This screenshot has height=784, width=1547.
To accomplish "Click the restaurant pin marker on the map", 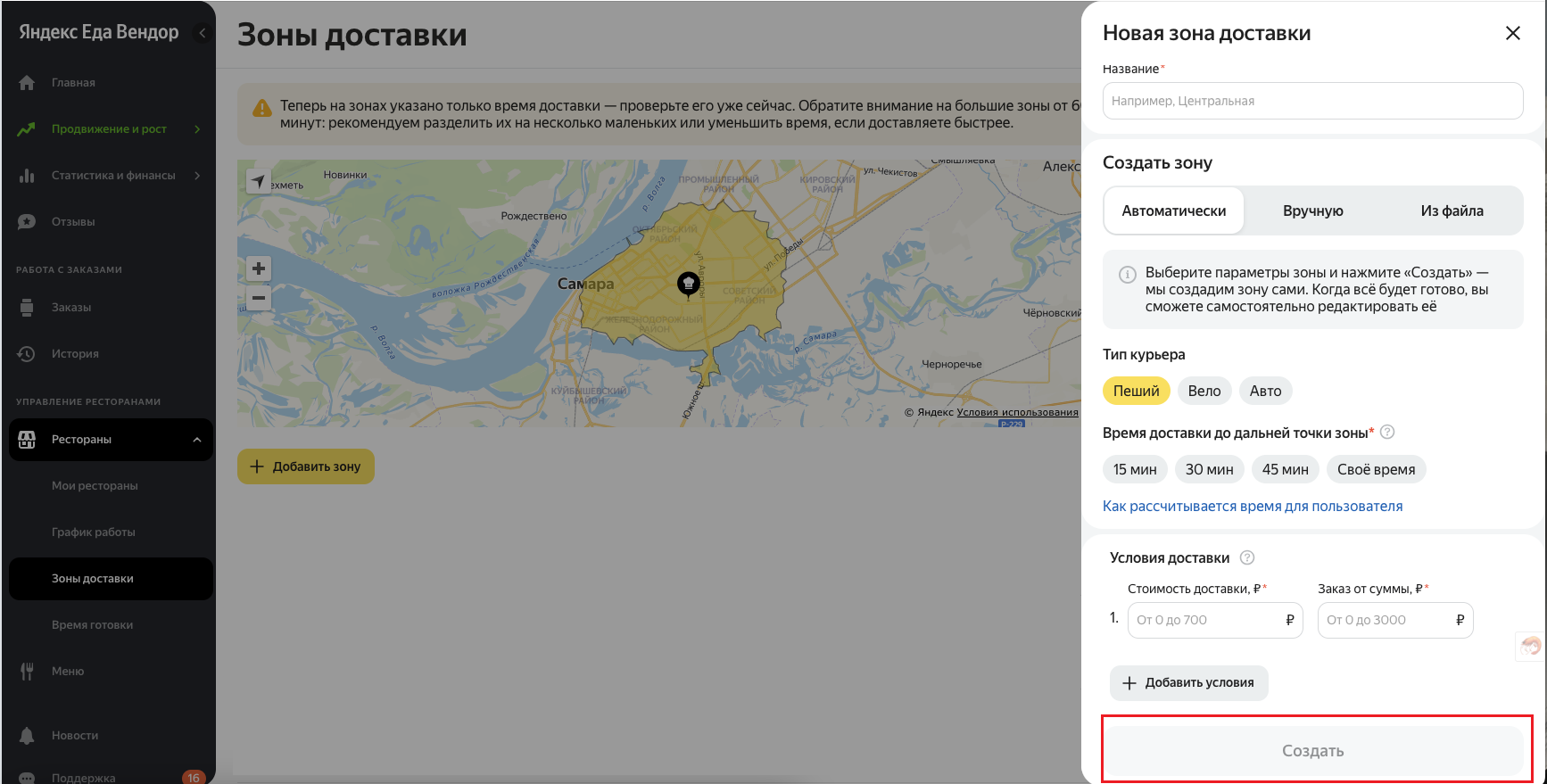I will click(x=688, y=284).
